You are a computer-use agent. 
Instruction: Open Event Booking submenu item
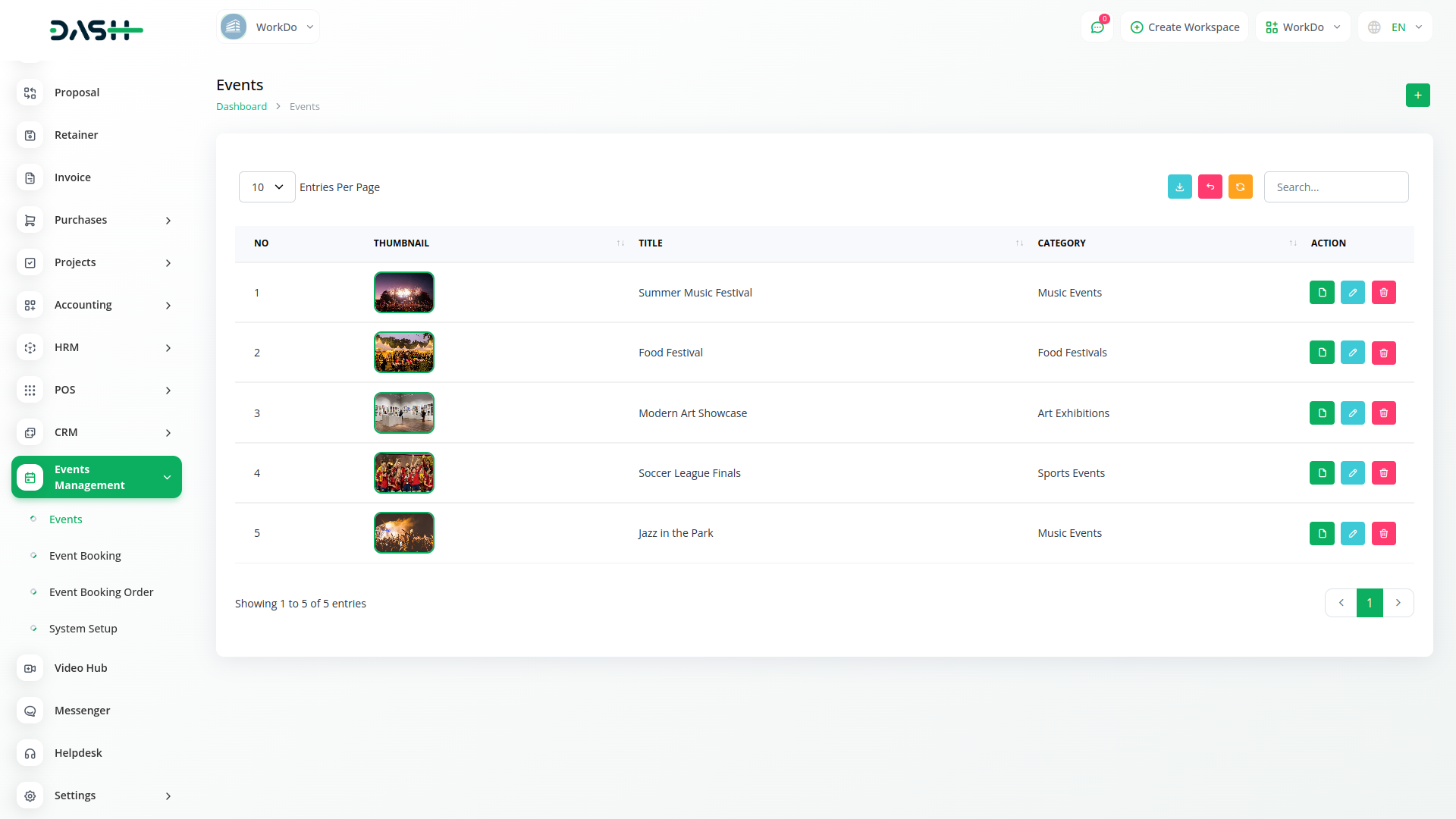point(85,556)
